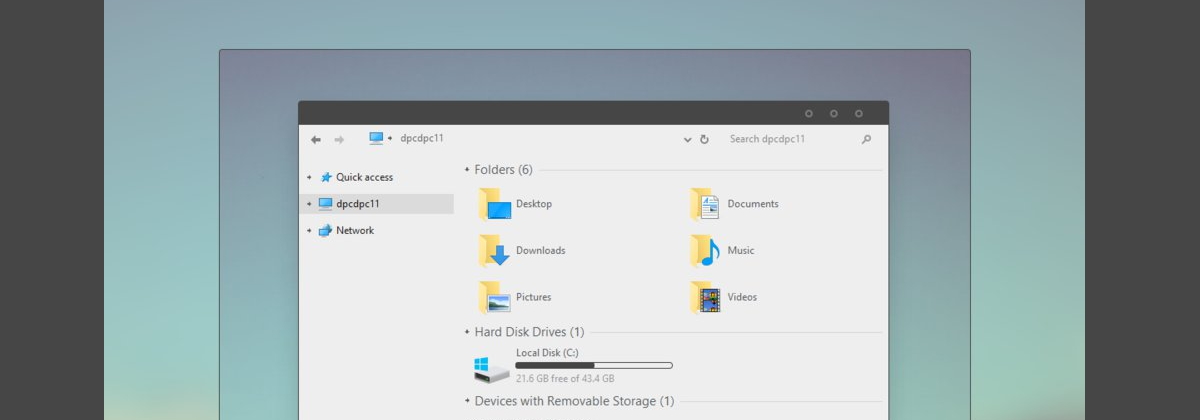This screenshot has width=1200, height=420.
Task: Refresh the current location
Action: tap(704, 140)
